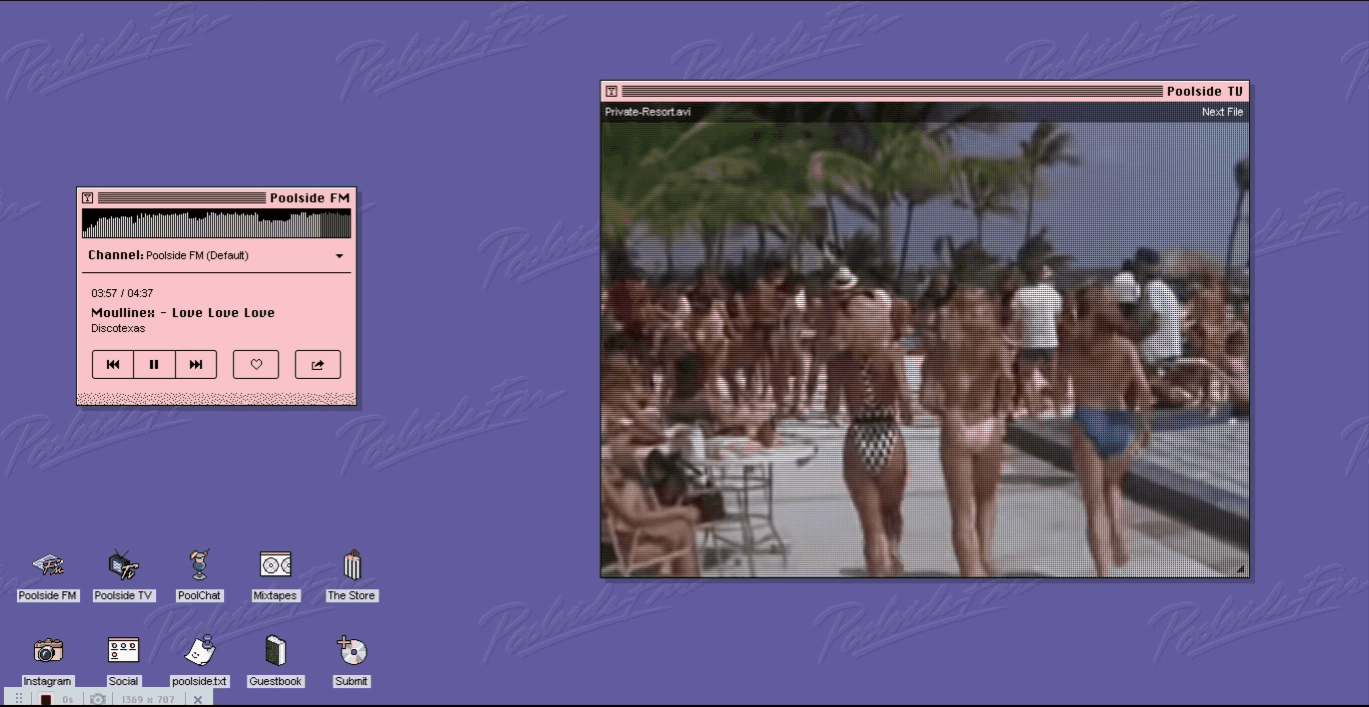This screenshot has height=707, width=1369.
Task: Close the recorder bar with X
Action: coord(198,699)
